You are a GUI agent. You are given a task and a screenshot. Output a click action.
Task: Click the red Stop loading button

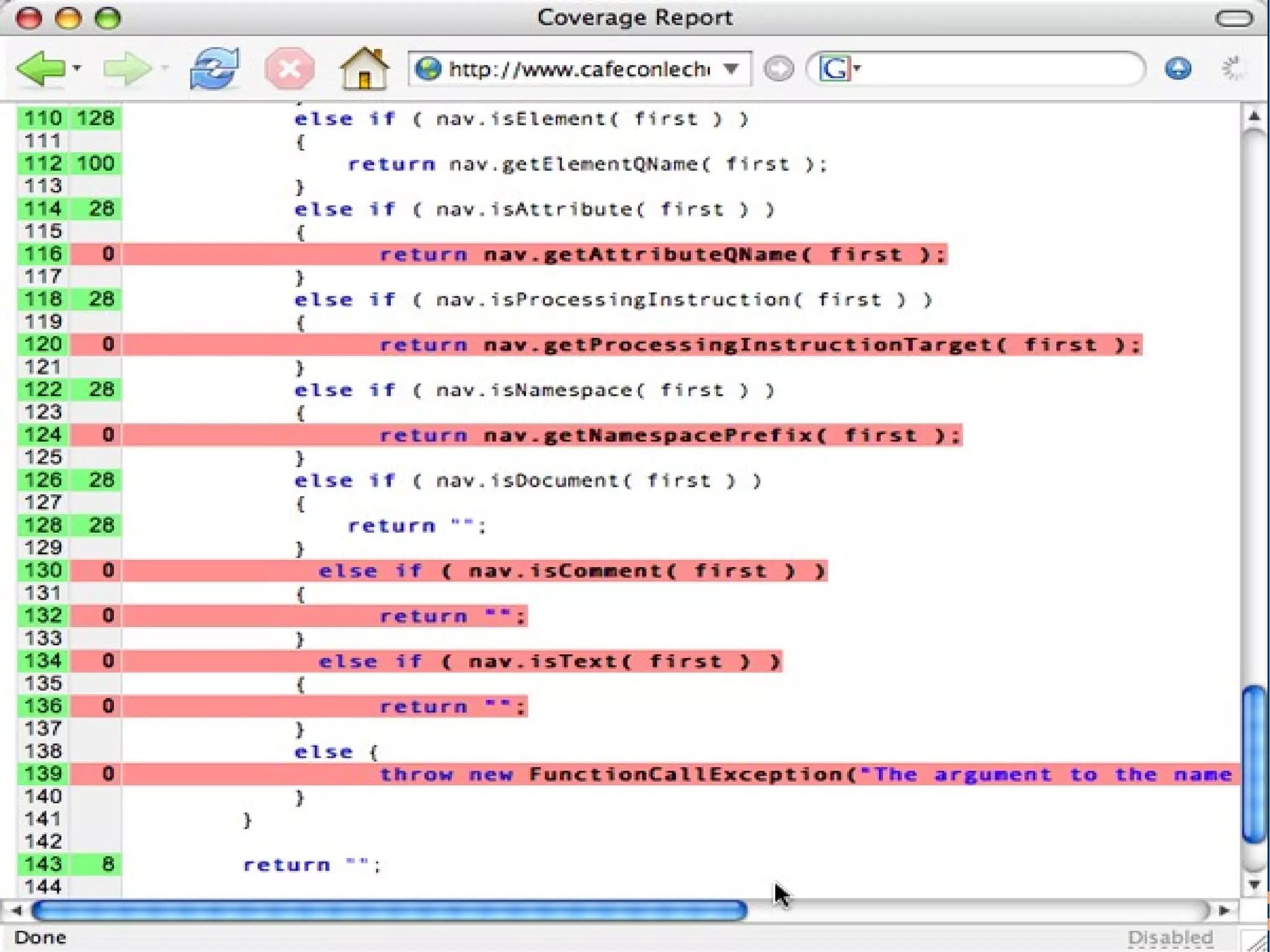coord(289,68)
